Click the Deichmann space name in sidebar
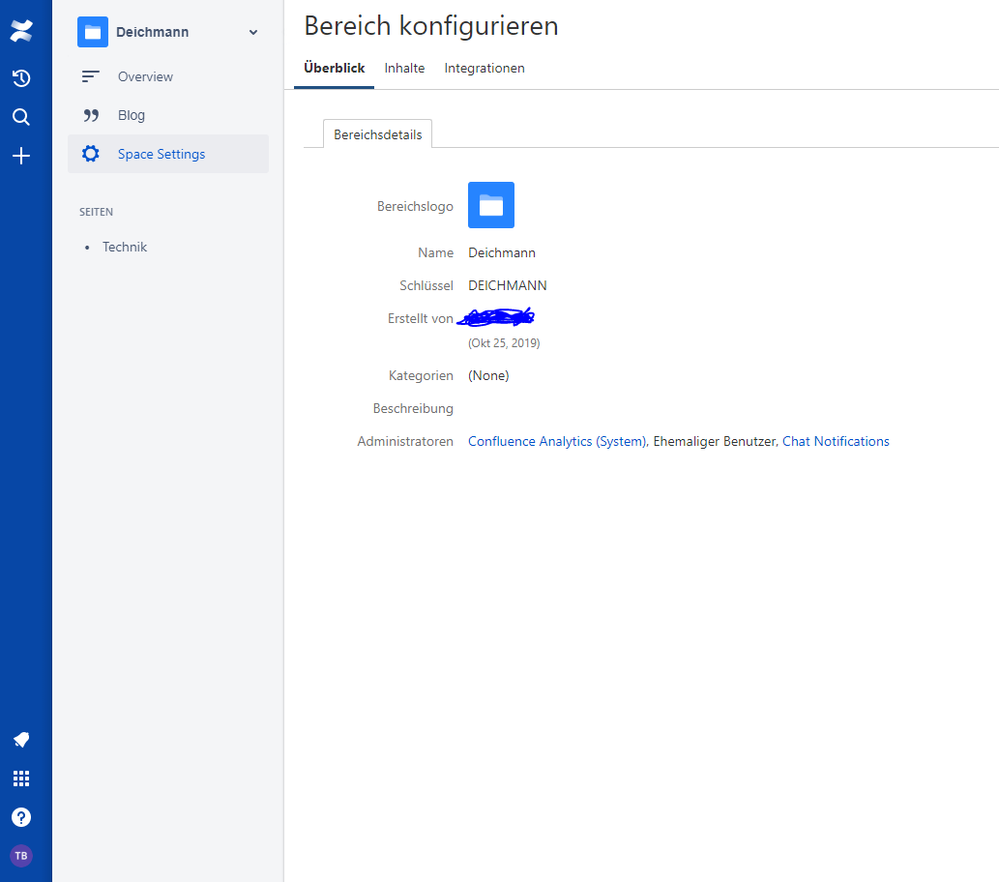 [152, 32]
